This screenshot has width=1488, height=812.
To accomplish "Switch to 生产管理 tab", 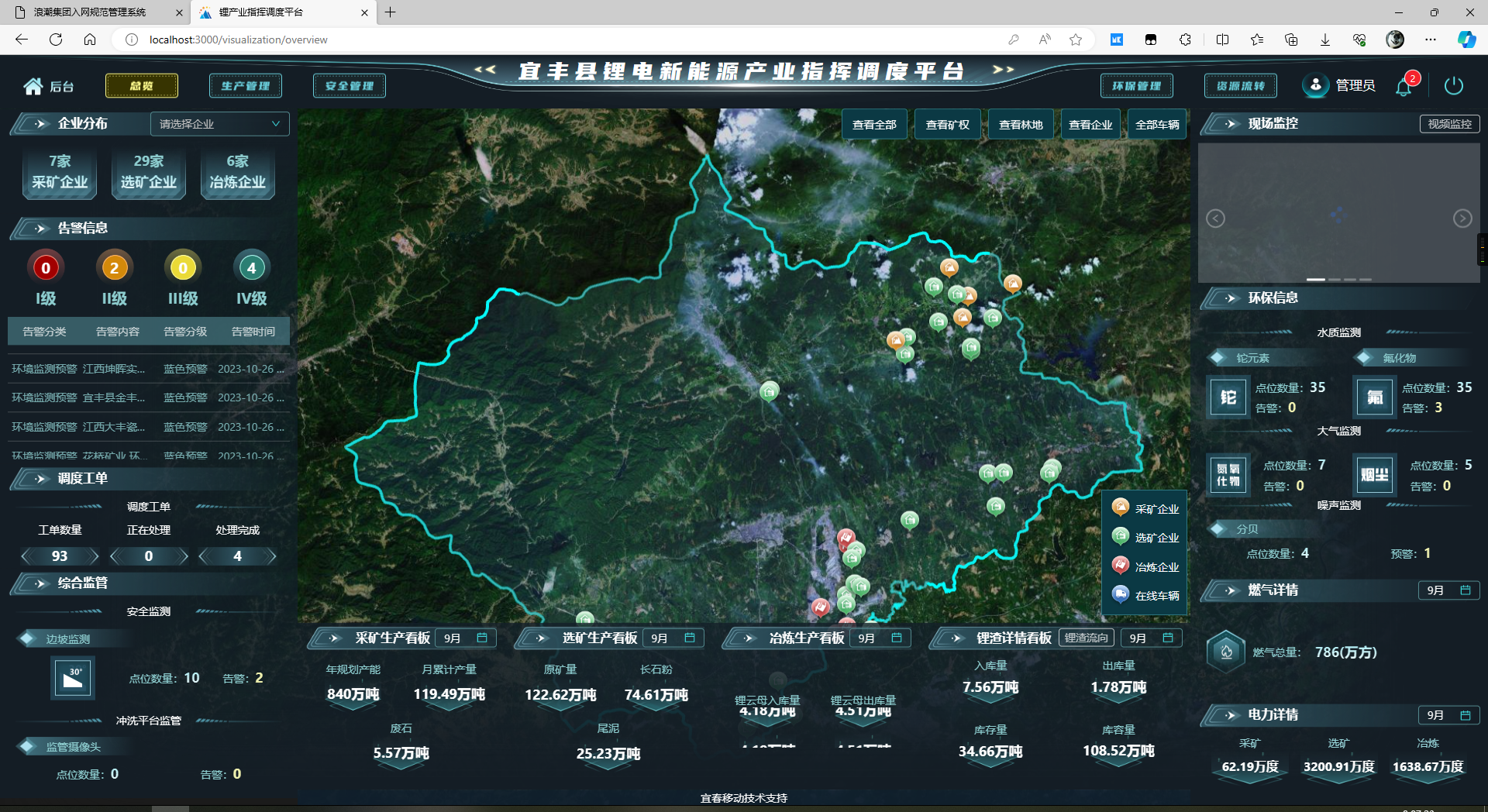I will (x=246, y=86).
